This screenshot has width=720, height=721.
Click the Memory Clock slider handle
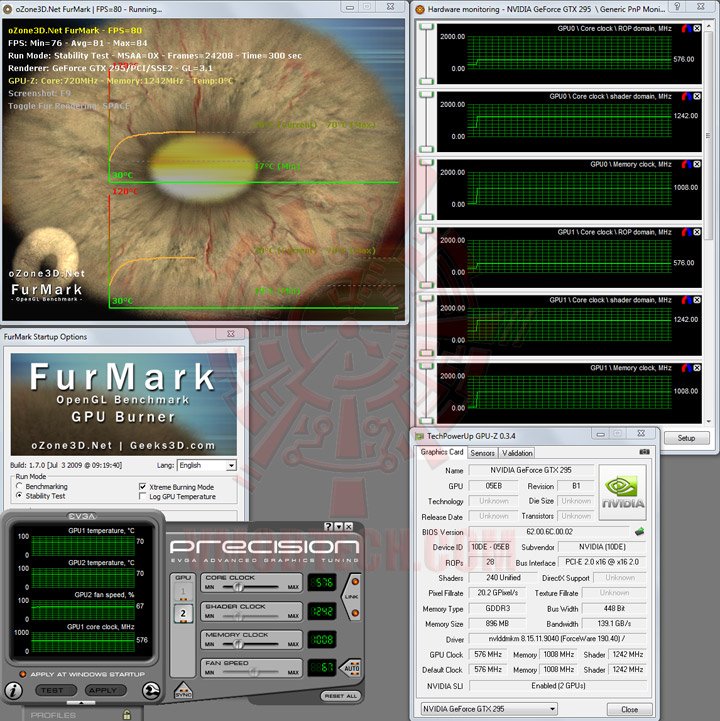[x=238, y=644]
